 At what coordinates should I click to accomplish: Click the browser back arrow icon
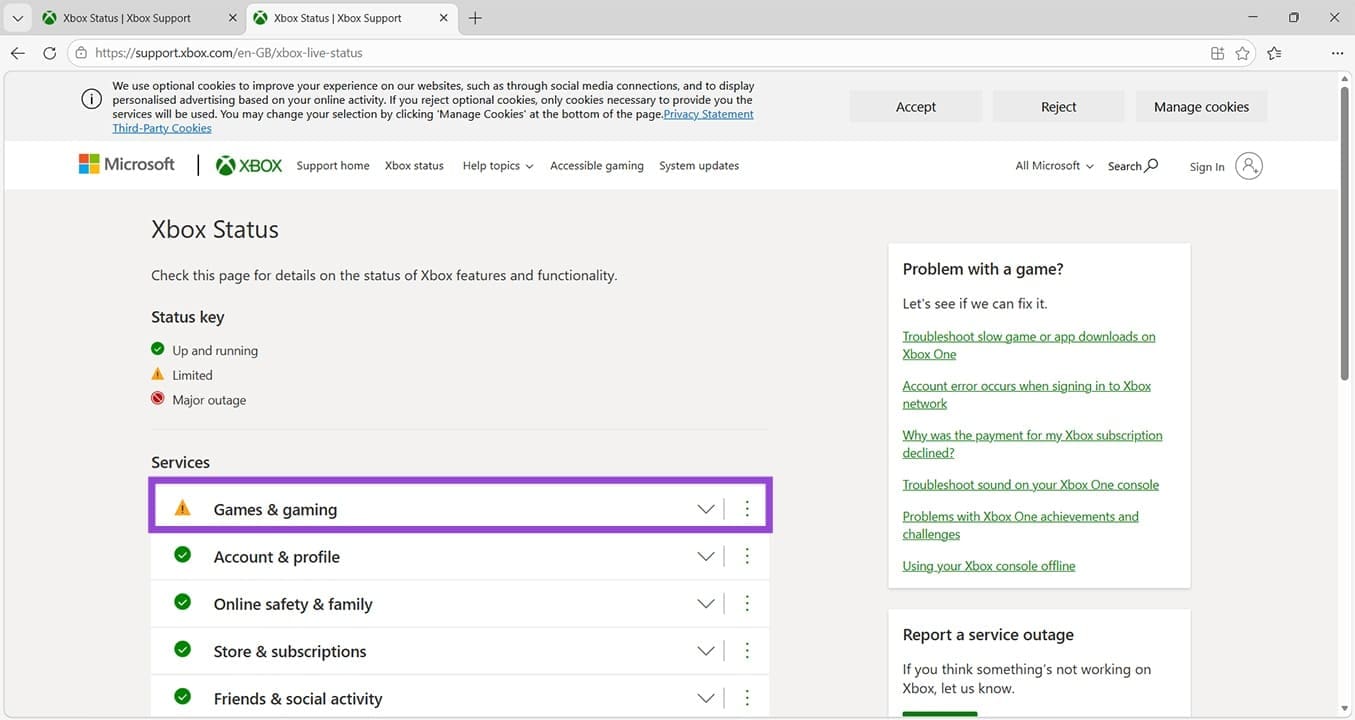pos(17,53)
